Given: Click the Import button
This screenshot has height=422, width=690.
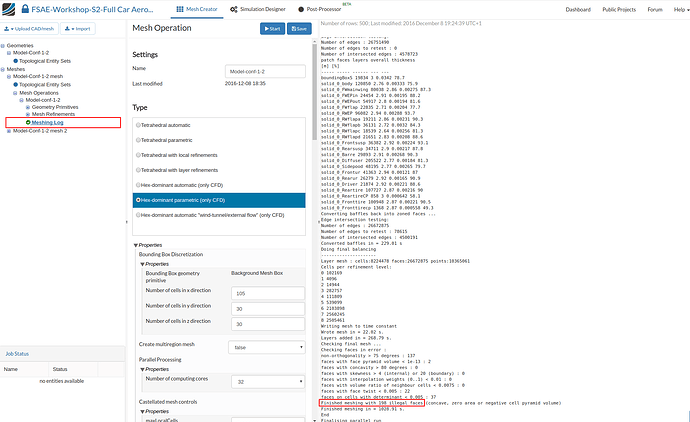Looking at the screenshot, I should [x=77, y=29].
